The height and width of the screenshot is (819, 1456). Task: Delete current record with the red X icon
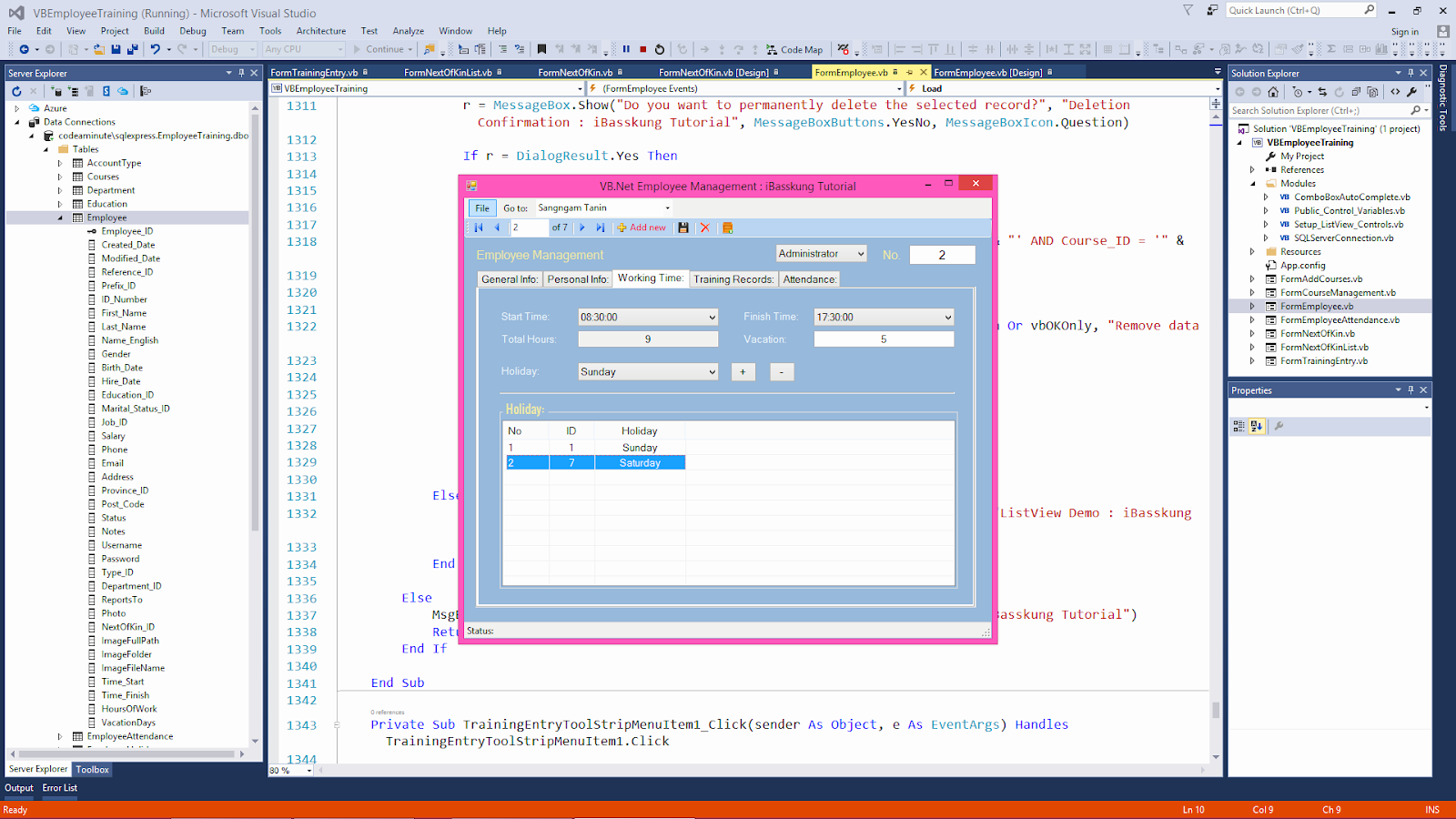[x=706, y=227]
